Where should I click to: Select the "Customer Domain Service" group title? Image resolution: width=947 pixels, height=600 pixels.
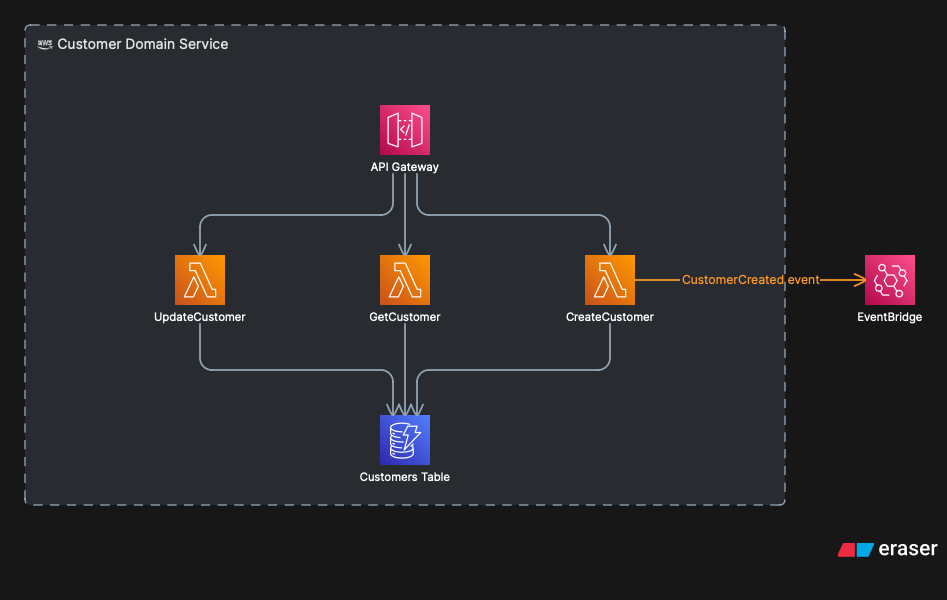(143, 44)
